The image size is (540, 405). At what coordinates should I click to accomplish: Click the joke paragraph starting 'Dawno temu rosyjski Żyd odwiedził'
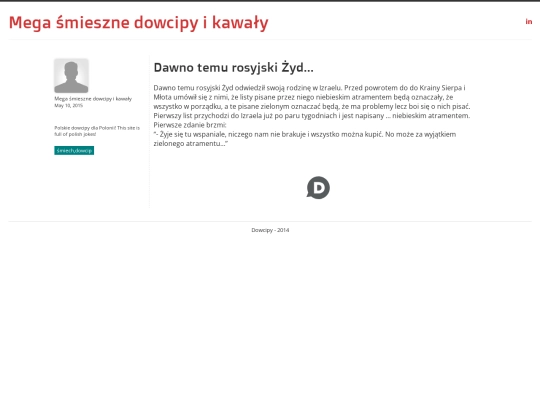click(312, 116)
